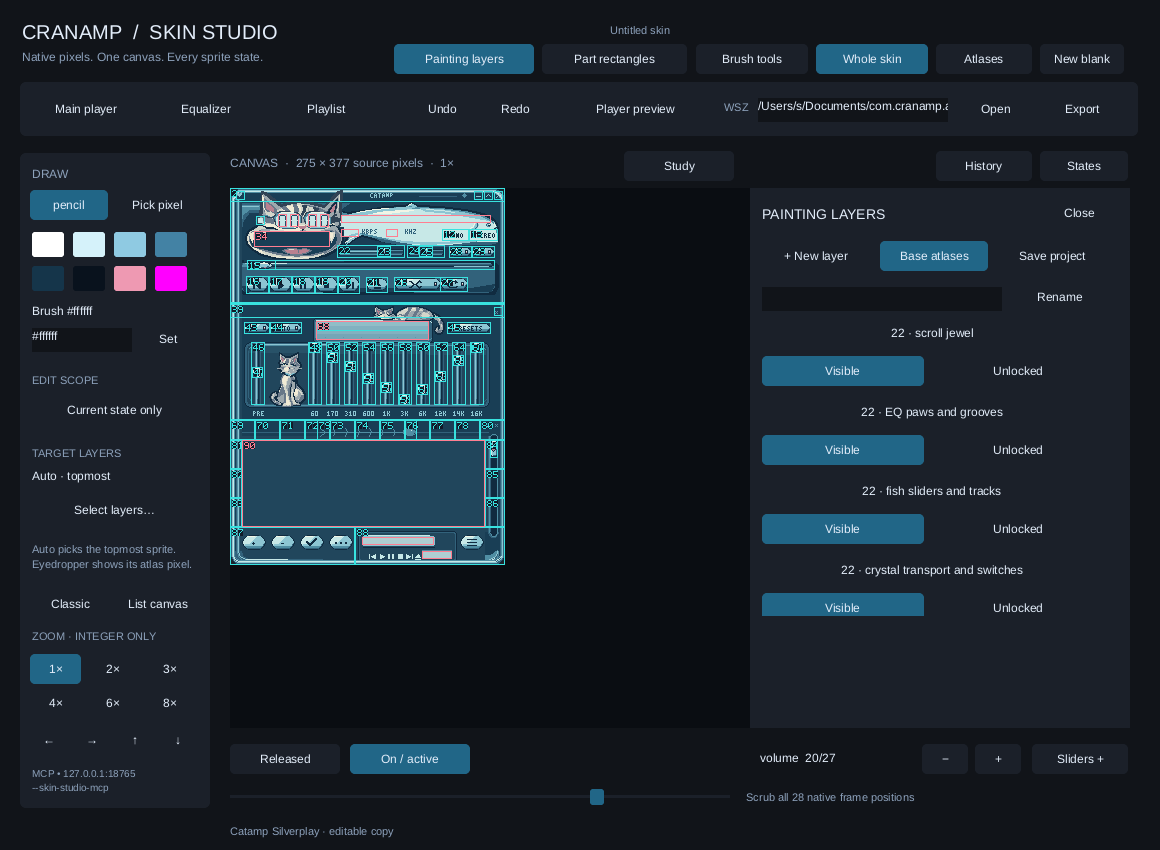Click the sitting cat sprite in equalizer

click(289, 380)
